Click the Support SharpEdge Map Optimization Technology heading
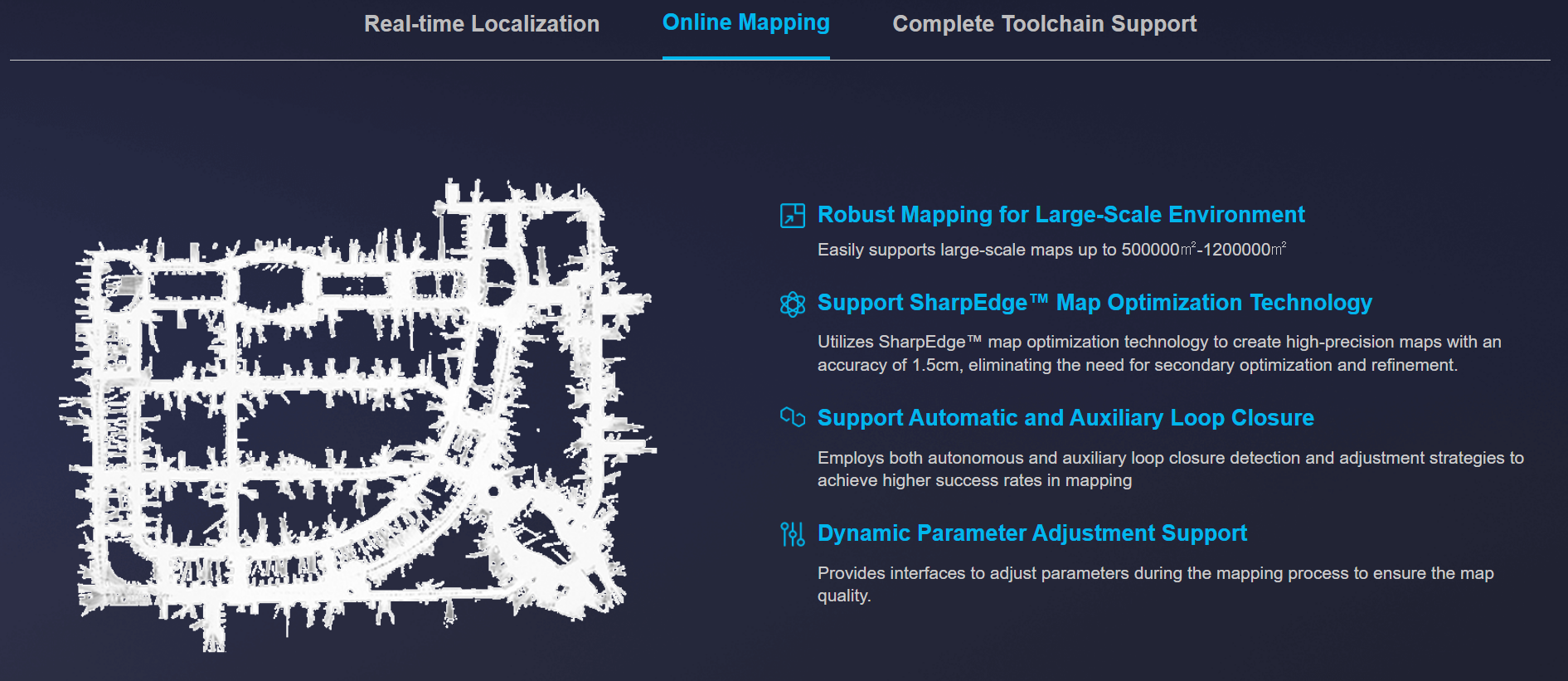The image size is (1568, 681). 1094,303
